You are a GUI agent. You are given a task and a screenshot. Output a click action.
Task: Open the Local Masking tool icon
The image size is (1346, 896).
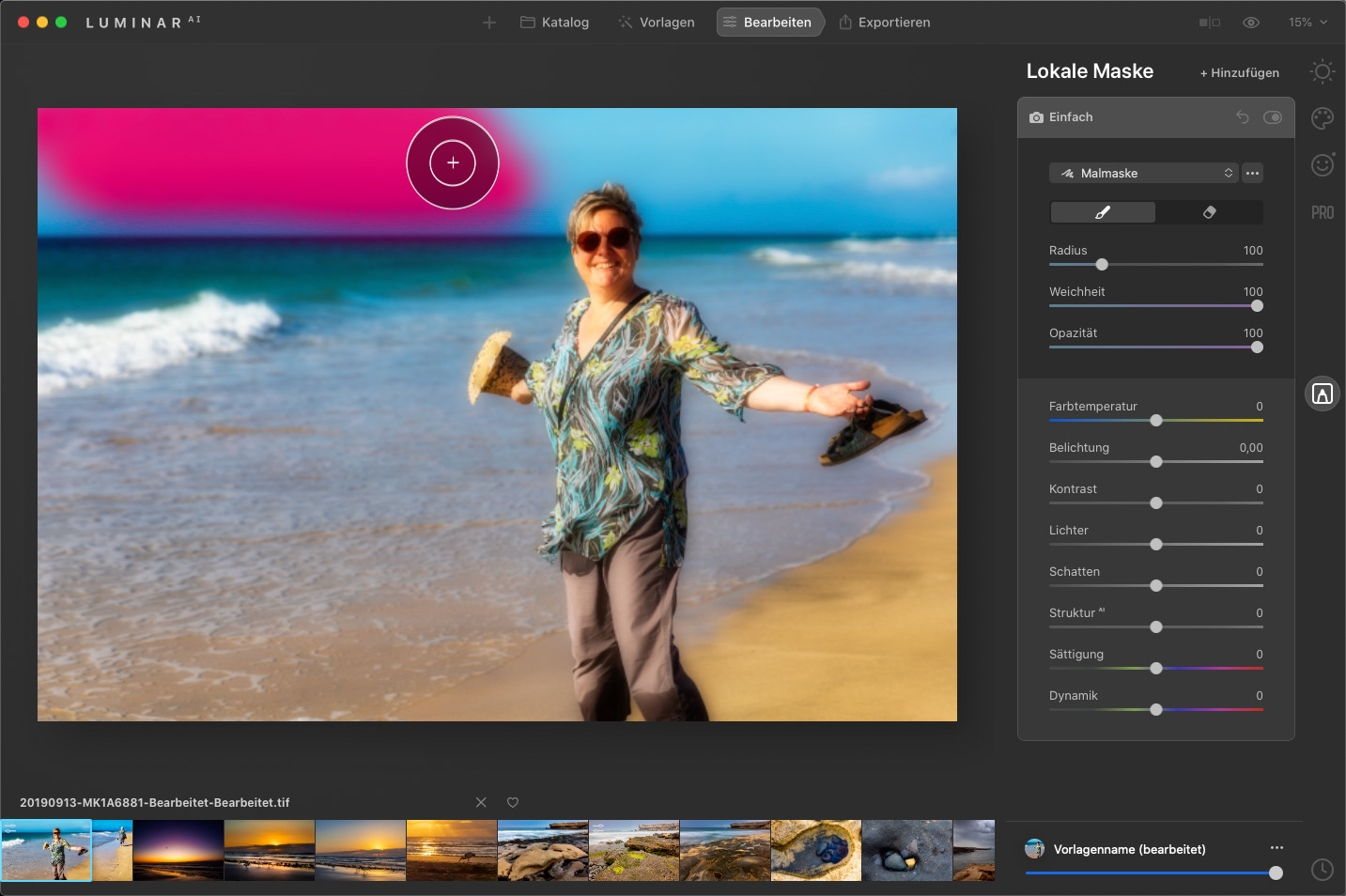click(1323, 394)
